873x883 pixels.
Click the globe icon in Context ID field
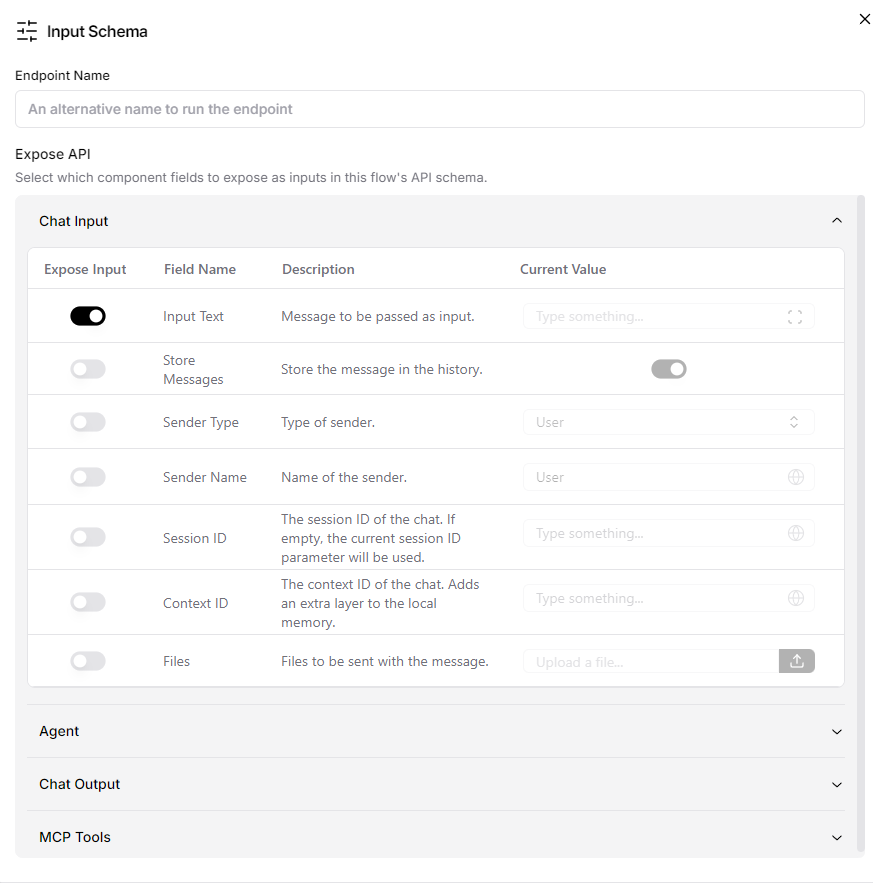click(x=796, y=599)
